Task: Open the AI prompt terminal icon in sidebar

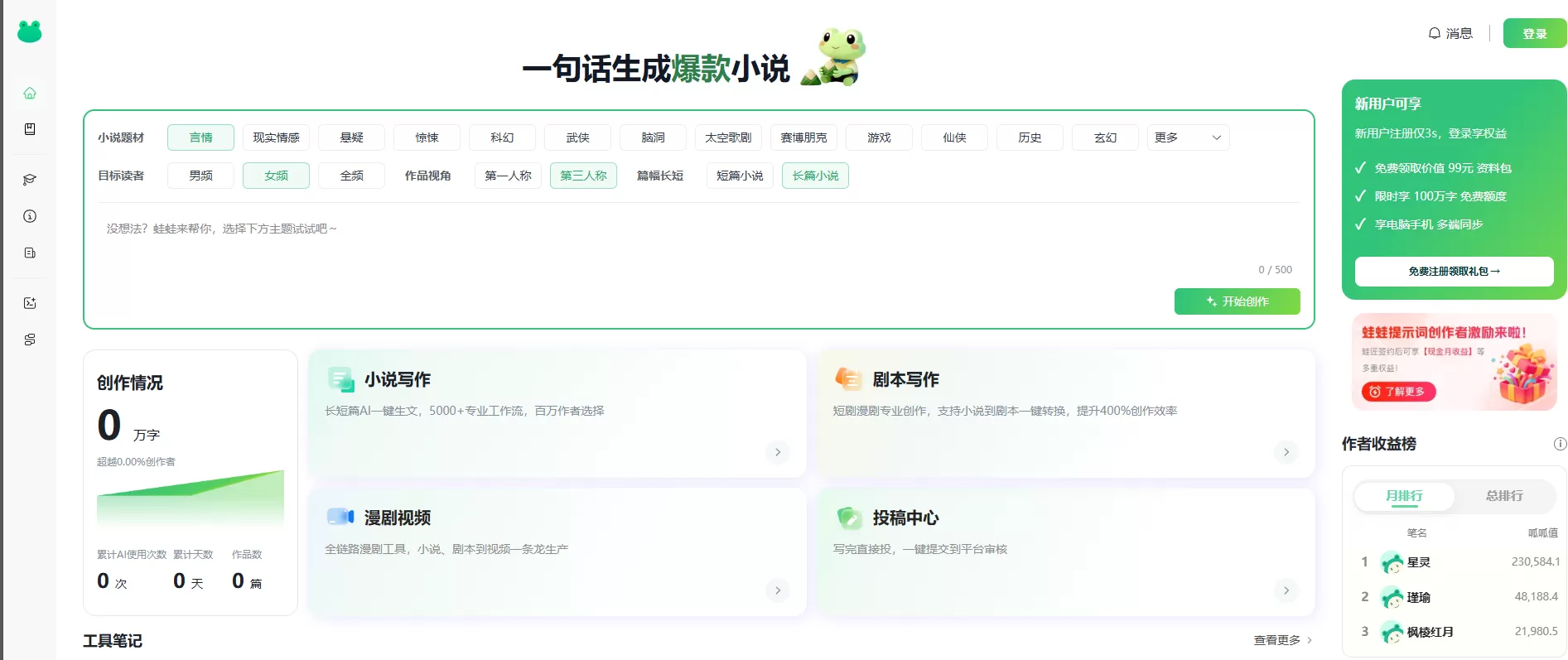Action: [x=30, y=303]
